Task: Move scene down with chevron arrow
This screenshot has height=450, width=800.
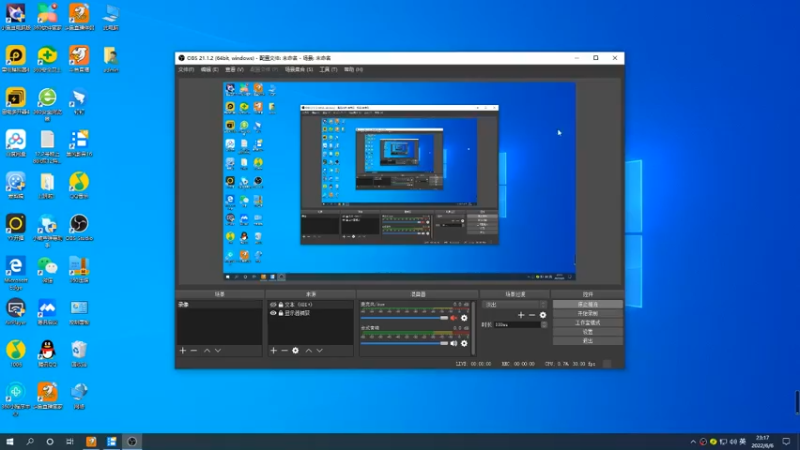Action: pos(218,351)
